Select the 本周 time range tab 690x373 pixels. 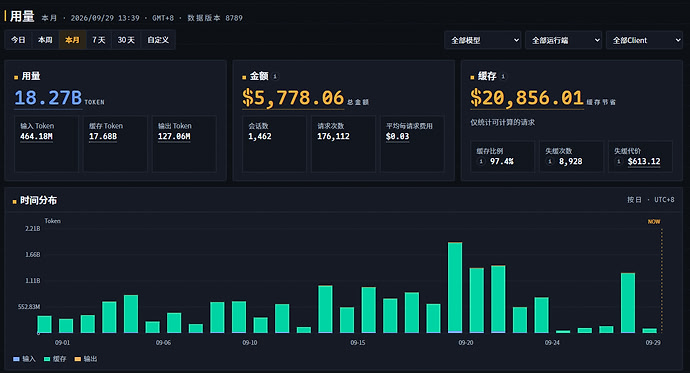pyautogui.click(x=45, y=40)
